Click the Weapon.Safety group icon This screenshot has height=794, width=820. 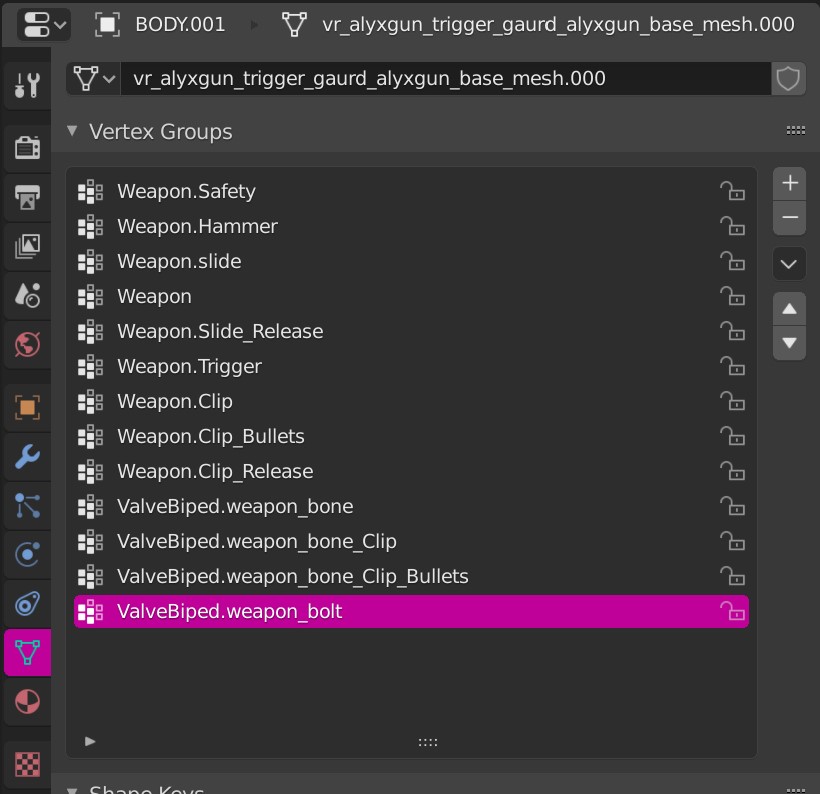90,191
